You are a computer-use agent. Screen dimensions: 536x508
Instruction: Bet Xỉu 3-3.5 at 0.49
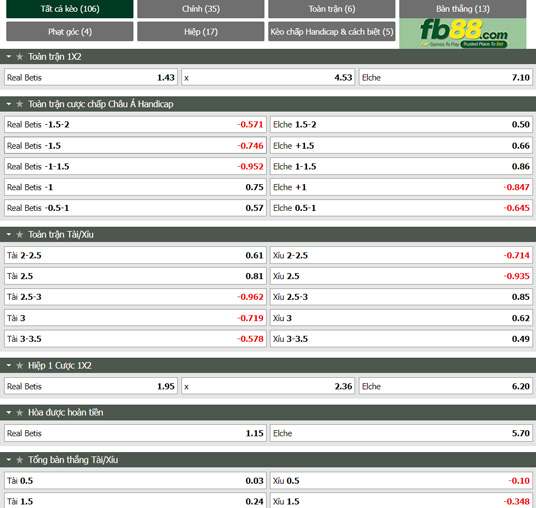[401, 339]
